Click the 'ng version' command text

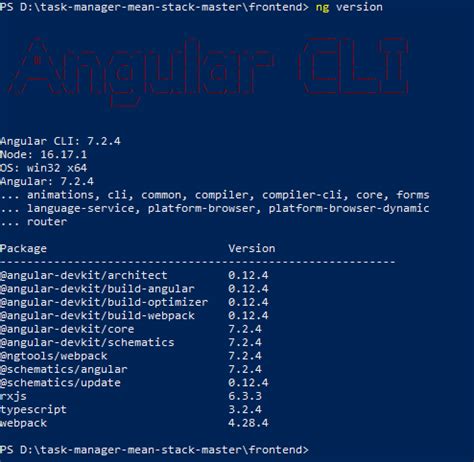349,7
